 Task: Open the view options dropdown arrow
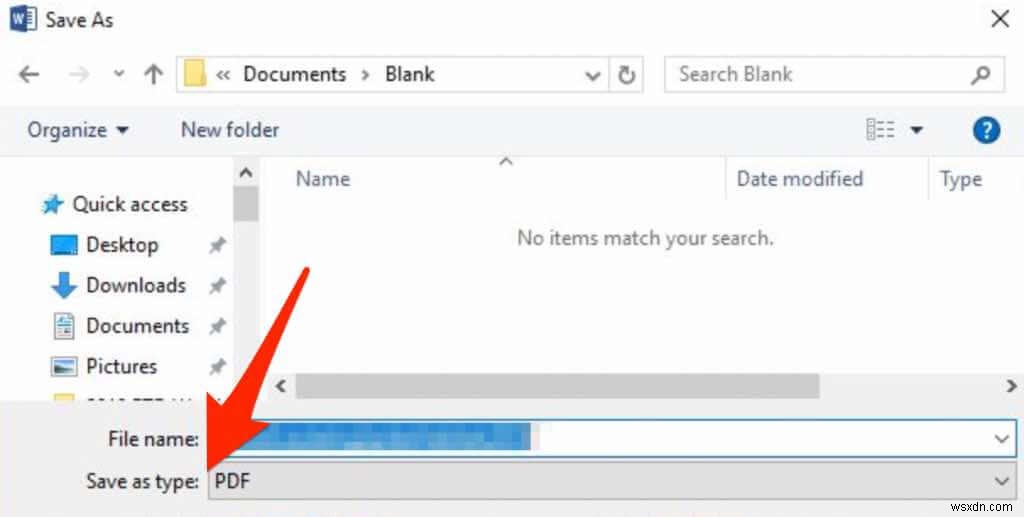(x=916, y=130)
